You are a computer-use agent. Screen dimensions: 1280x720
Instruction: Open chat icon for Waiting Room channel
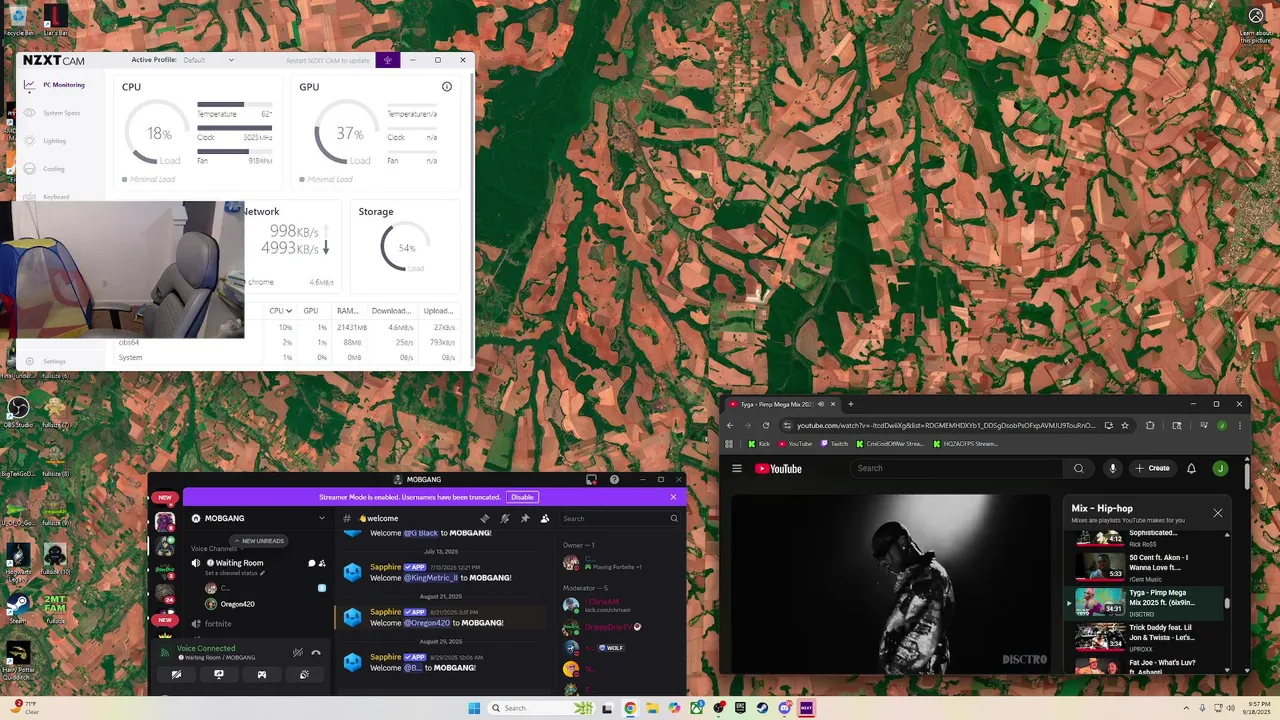(x=311, y=563)
